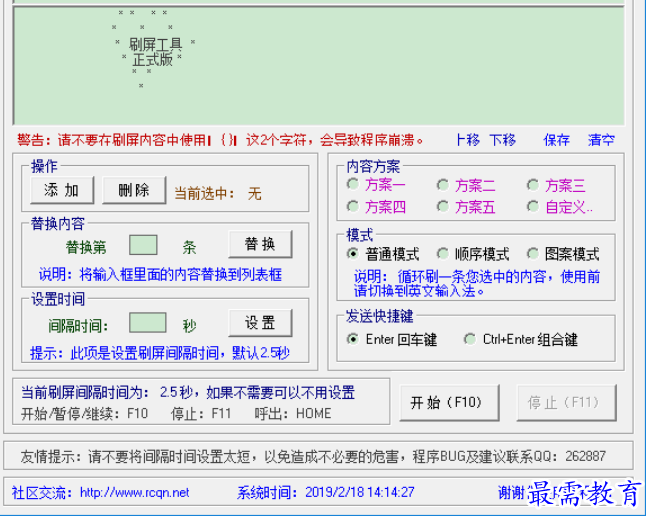
Task: Select Ctrl+Enter组合键 as send shortcut
Action: (470, 339)
